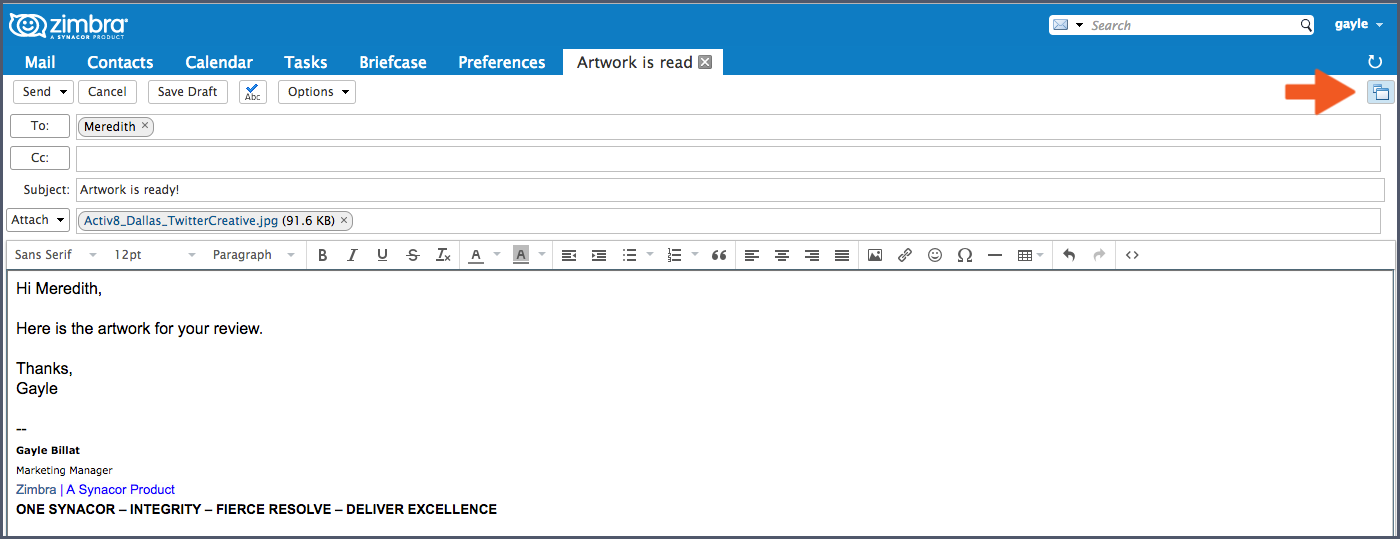Toggle underline formatting

(382, 255)
